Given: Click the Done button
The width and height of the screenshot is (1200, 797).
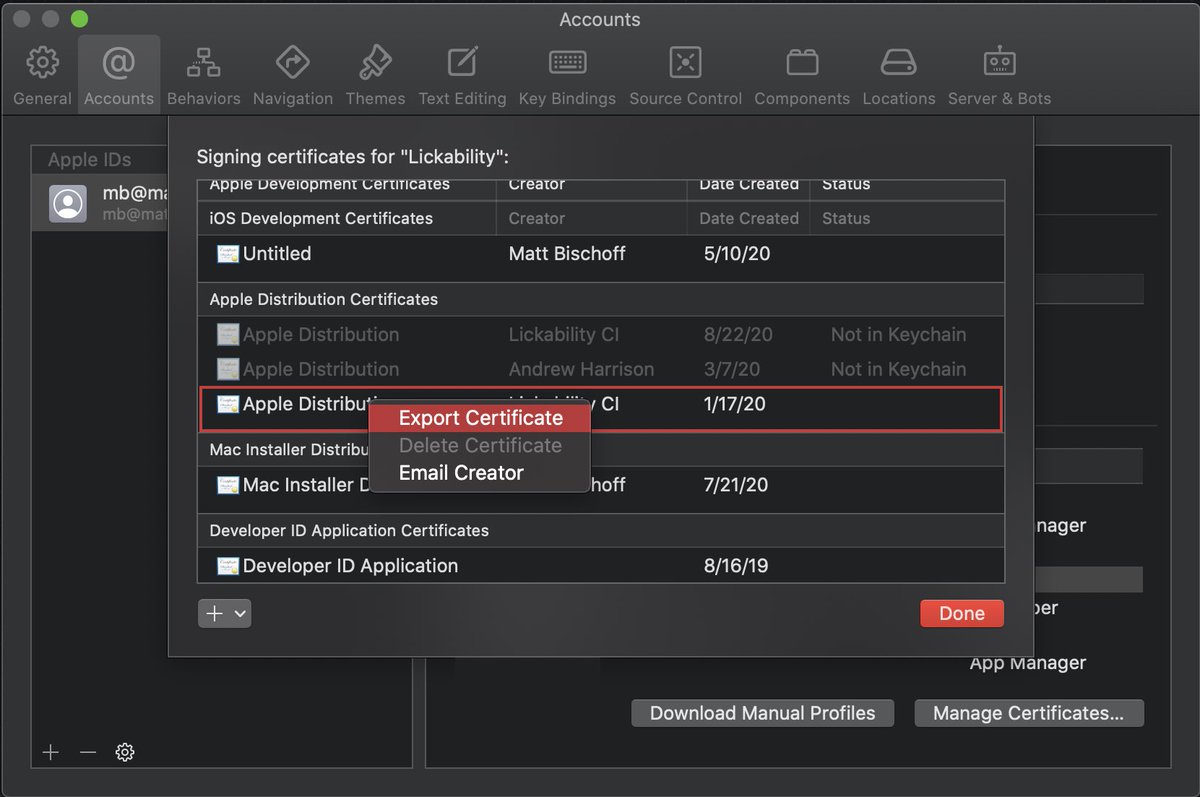Looking at the screenshot, I should click(x=962, y=614).
